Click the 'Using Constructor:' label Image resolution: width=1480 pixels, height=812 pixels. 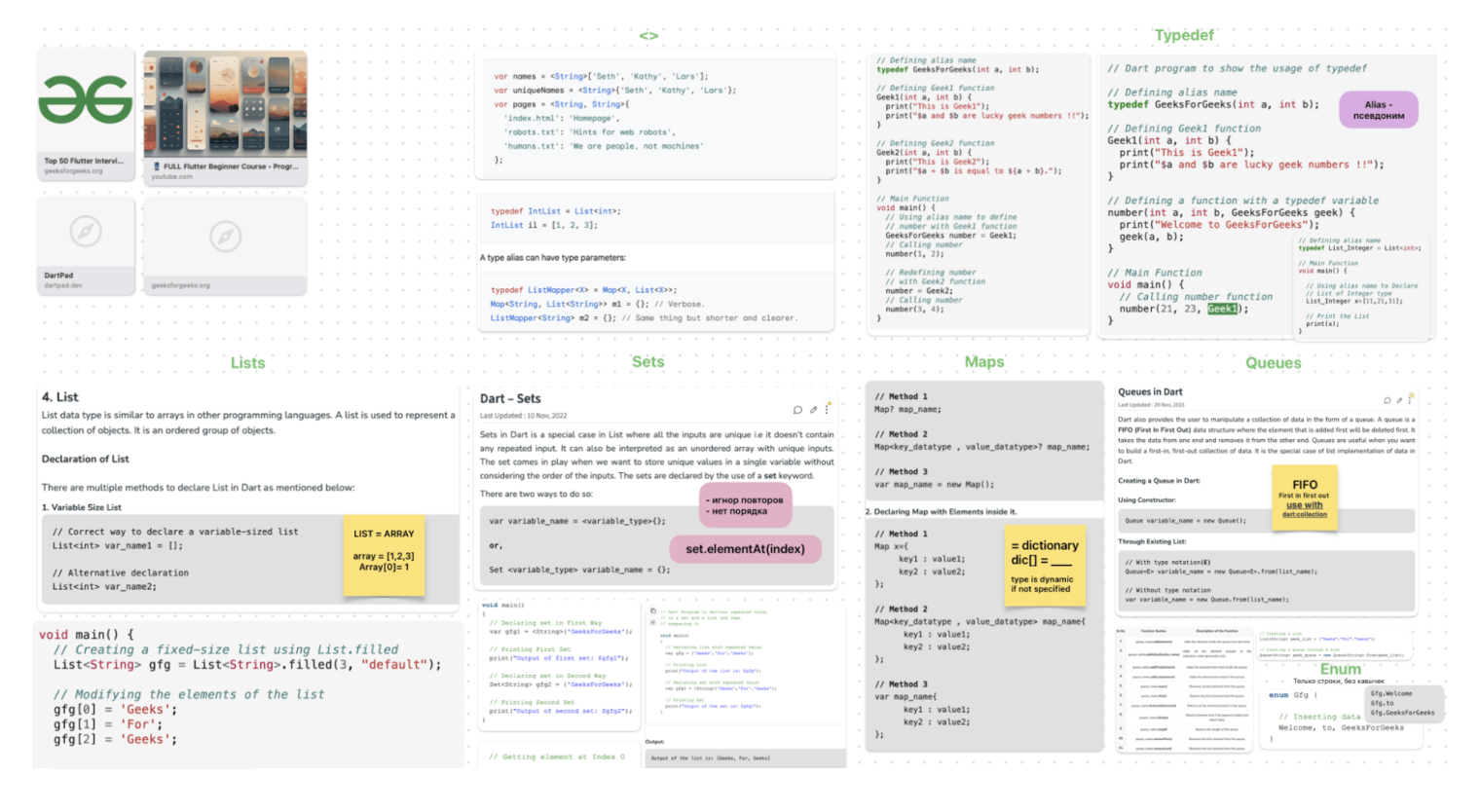pos(1146,499)
